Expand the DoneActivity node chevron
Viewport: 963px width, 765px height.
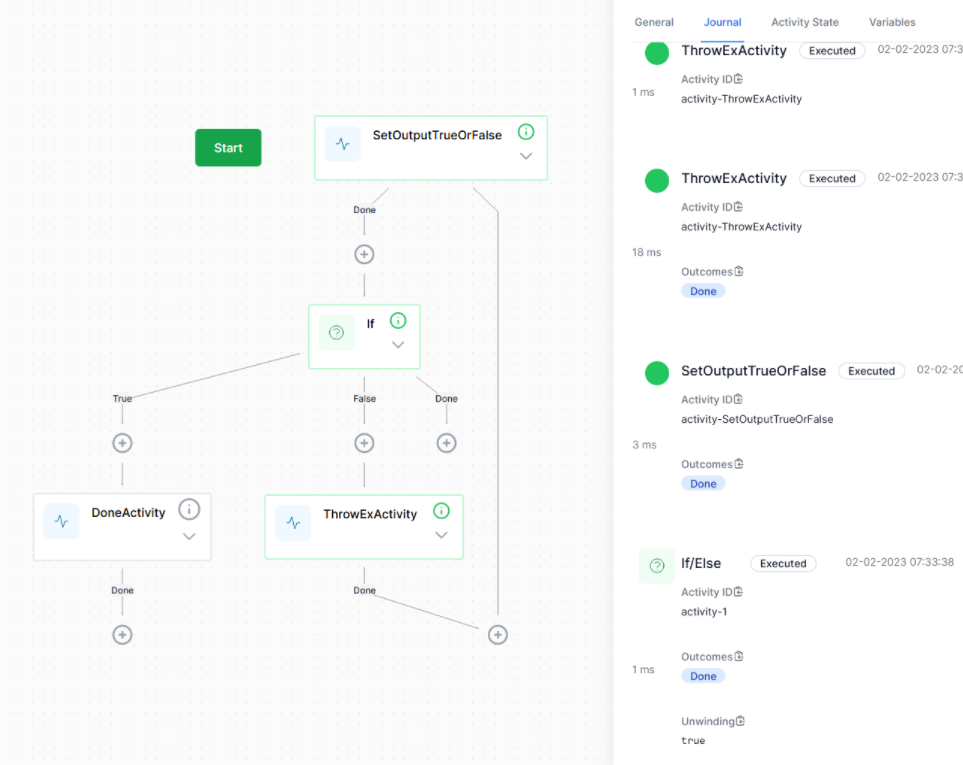tap(189, 536)
